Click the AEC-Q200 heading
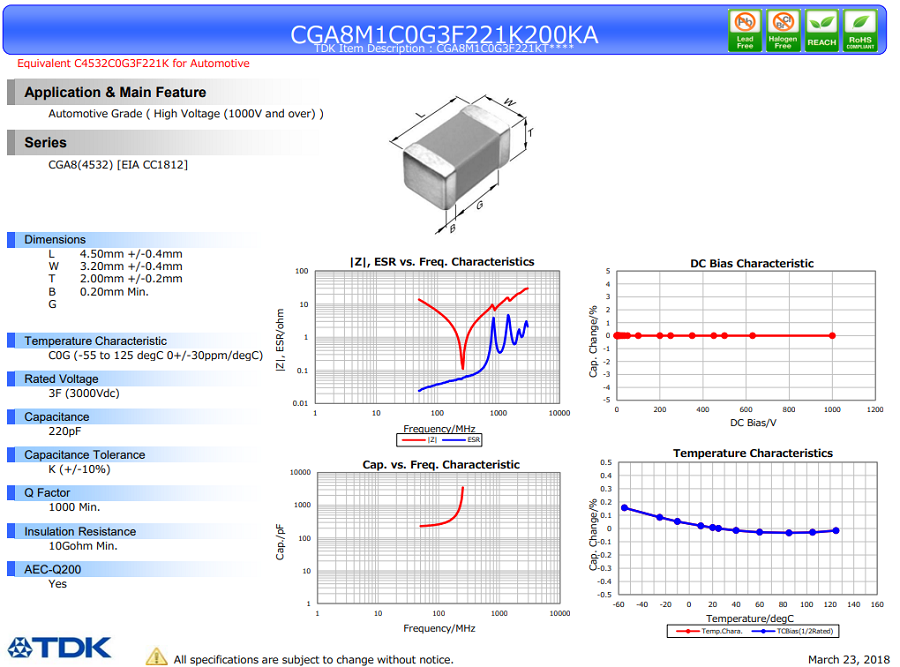 52,569
